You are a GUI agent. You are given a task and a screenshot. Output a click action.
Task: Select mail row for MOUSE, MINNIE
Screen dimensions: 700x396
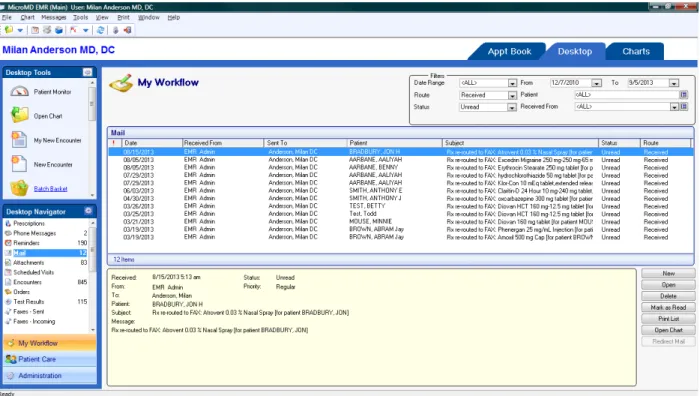400,221
